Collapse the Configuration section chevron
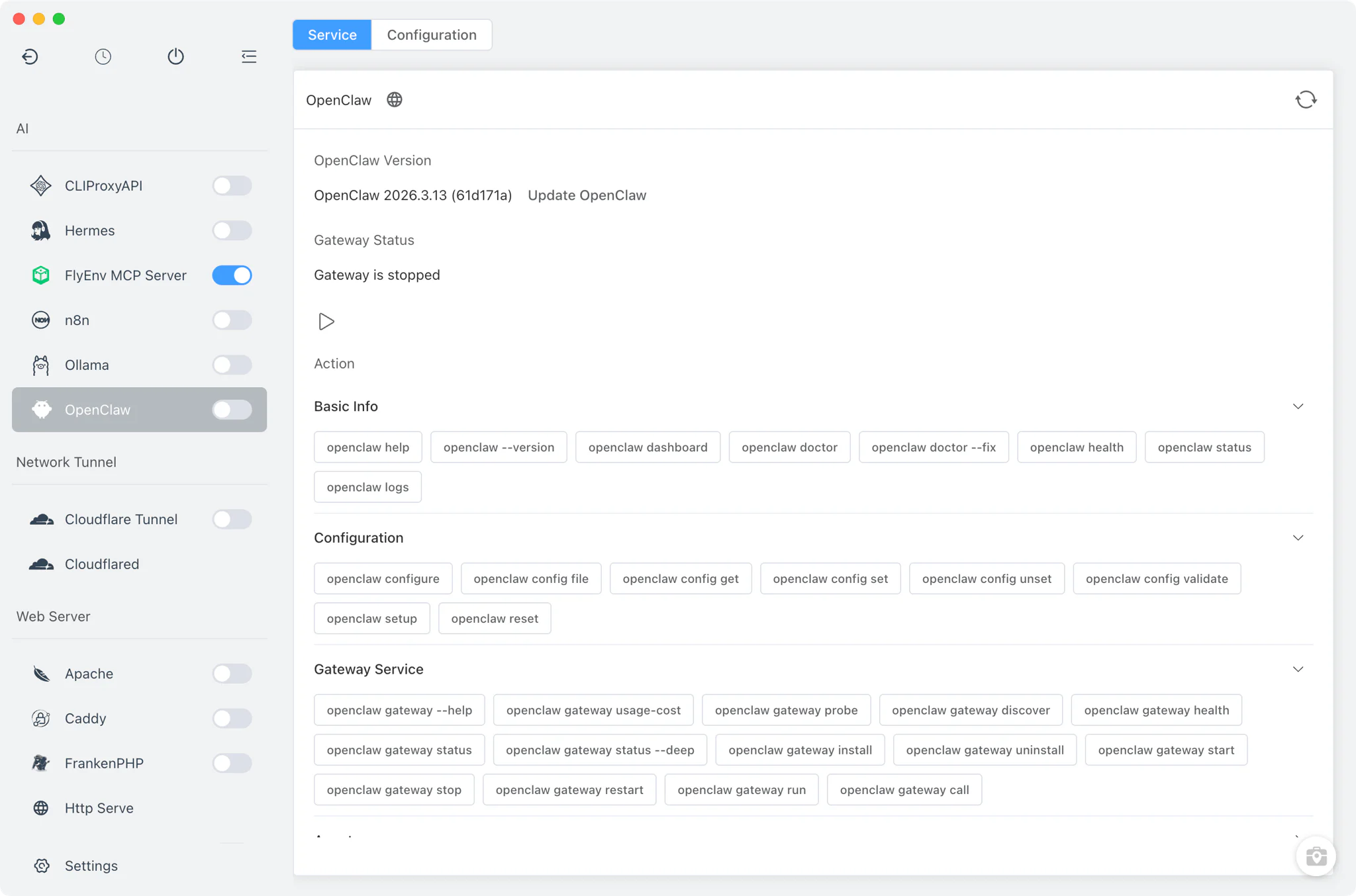The height and width of the screenshot is (896, 1356). click(x=1298, y=538)
